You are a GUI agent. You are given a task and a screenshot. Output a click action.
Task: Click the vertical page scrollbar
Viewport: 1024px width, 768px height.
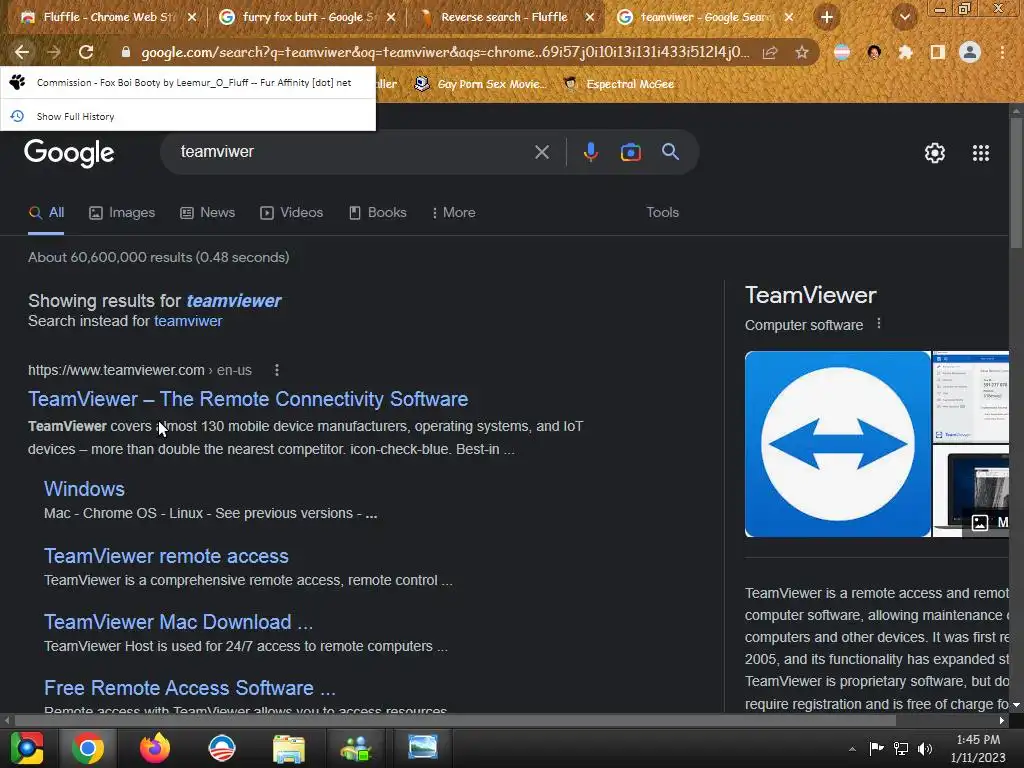coord(1016,184)
